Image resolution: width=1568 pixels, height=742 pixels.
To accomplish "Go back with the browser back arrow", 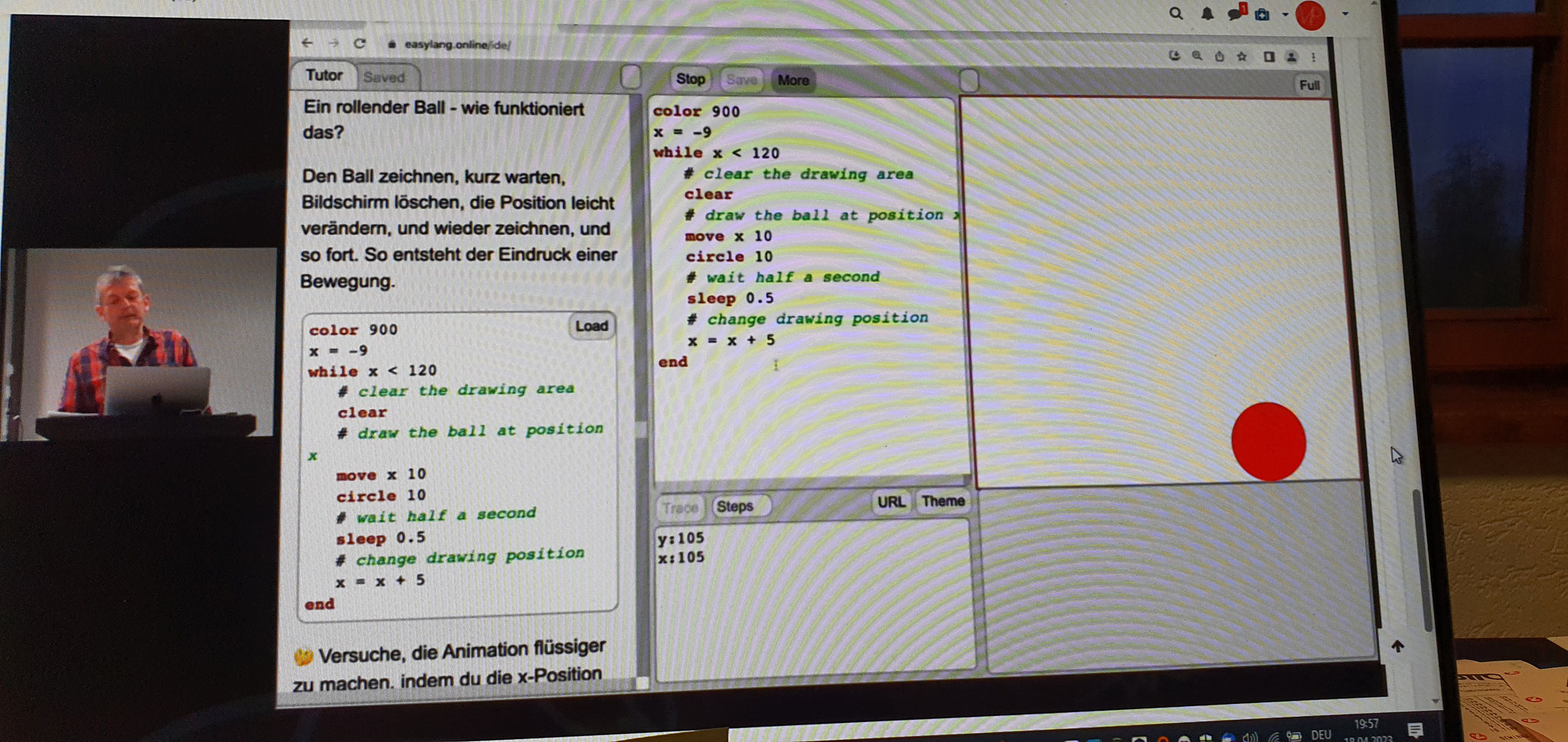I will click(308, 43).
